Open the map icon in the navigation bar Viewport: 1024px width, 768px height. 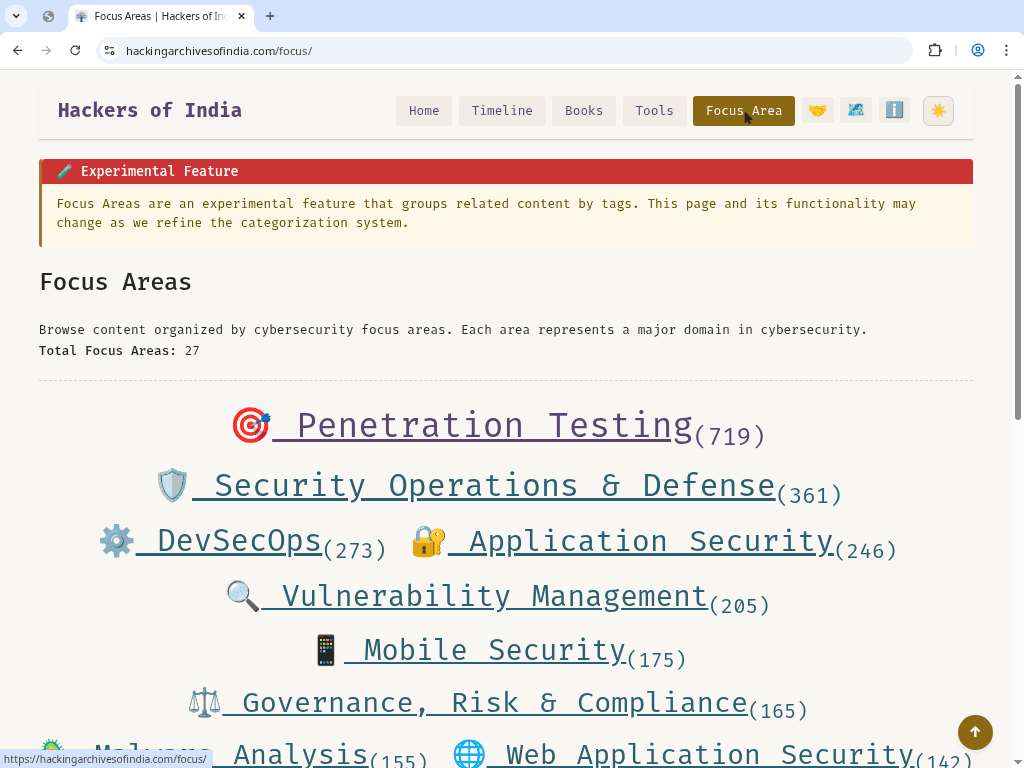856,110
